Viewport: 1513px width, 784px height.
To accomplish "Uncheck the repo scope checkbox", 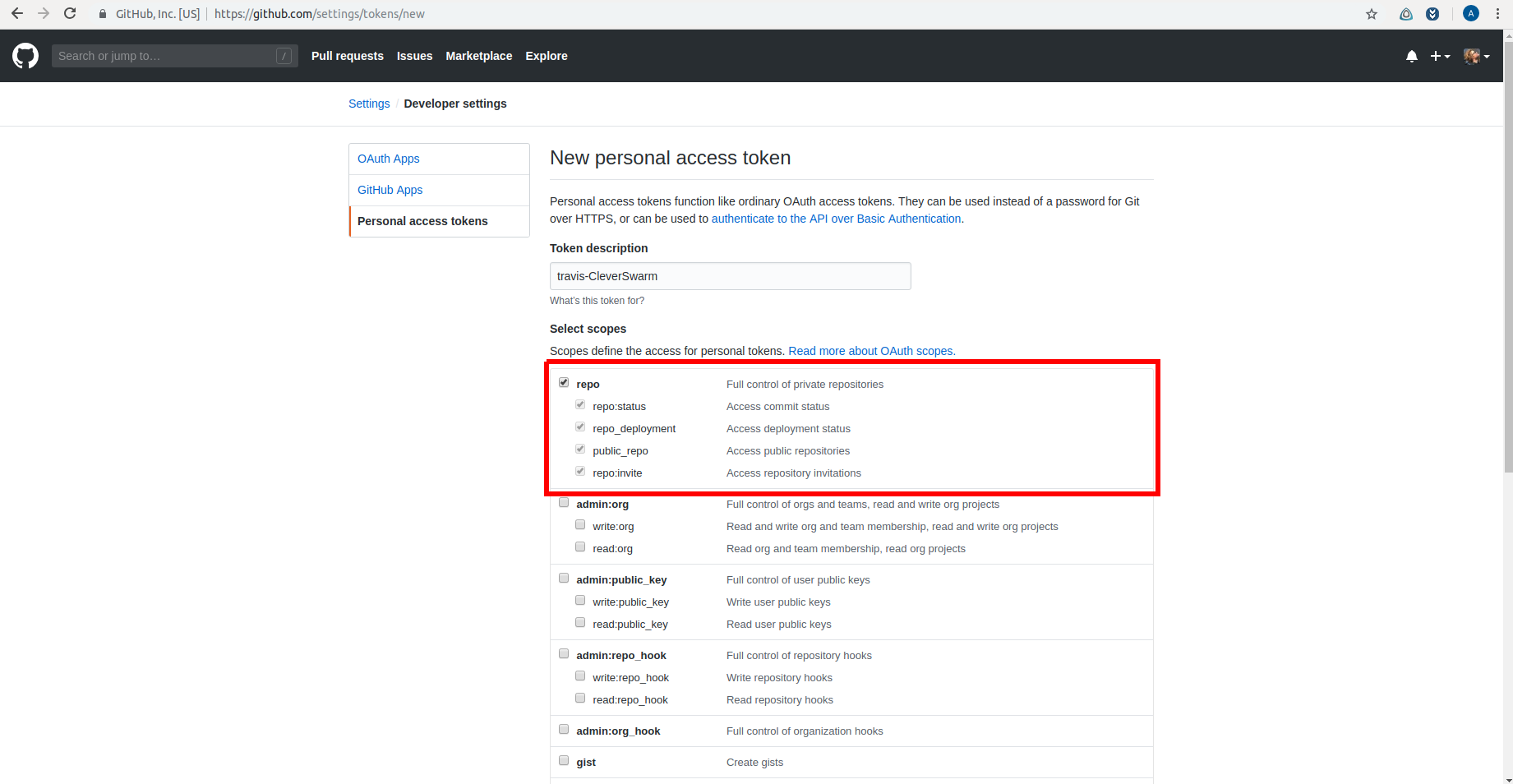I will 564,383.
